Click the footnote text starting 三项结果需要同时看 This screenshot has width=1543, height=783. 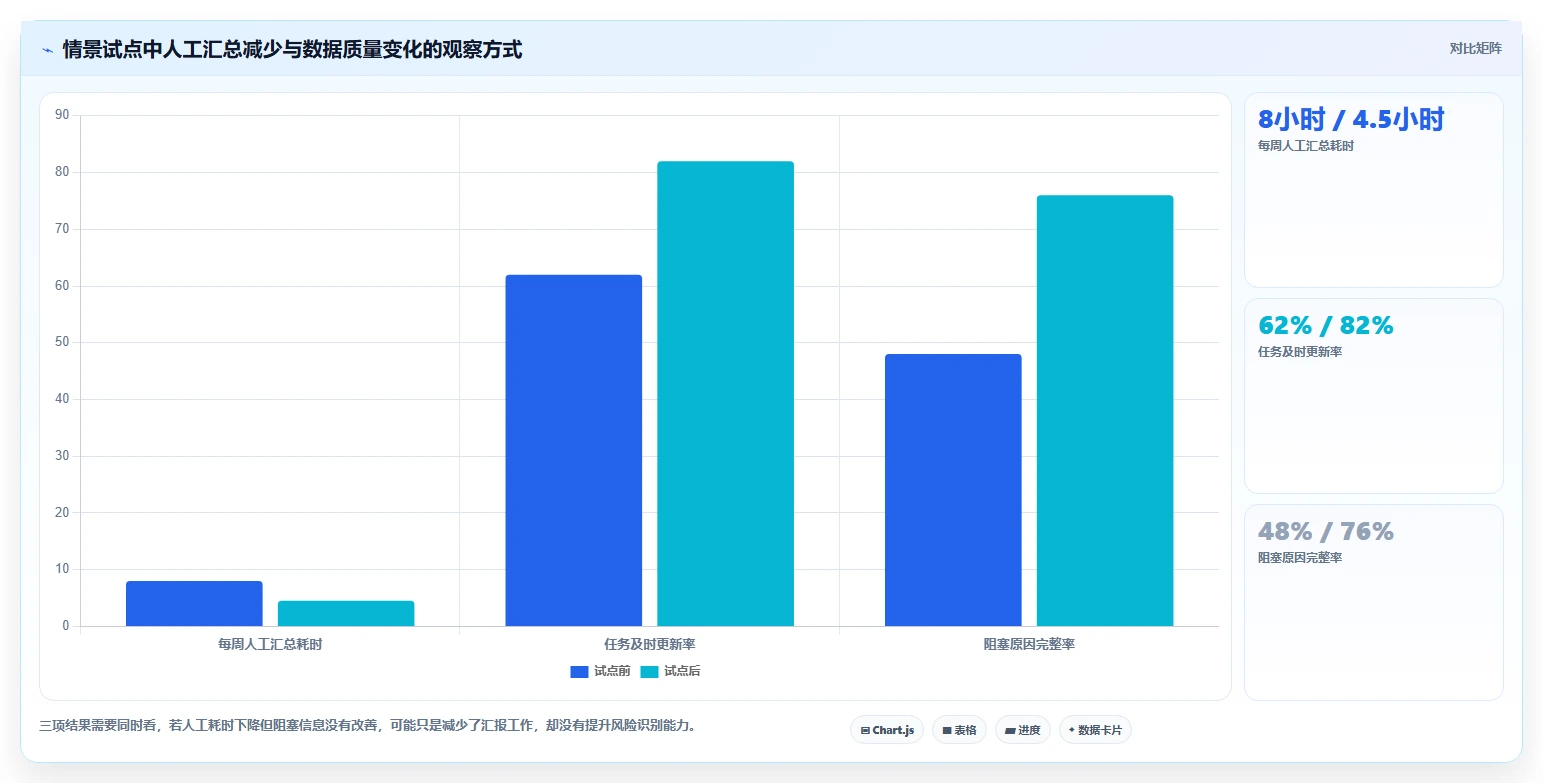[367, 725]
